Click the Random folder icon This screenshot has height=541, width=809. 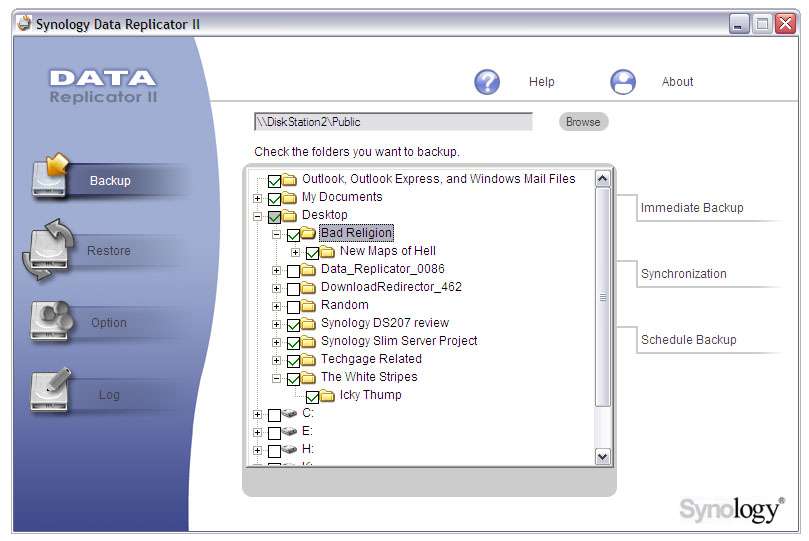(308, 305)
